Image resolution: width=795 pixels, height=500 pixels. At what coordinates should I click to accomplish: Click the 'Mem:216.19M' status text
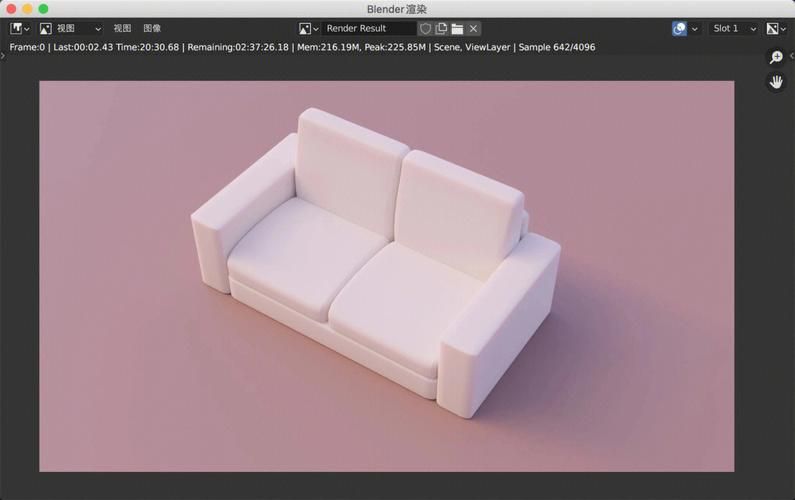coord(330,47)
